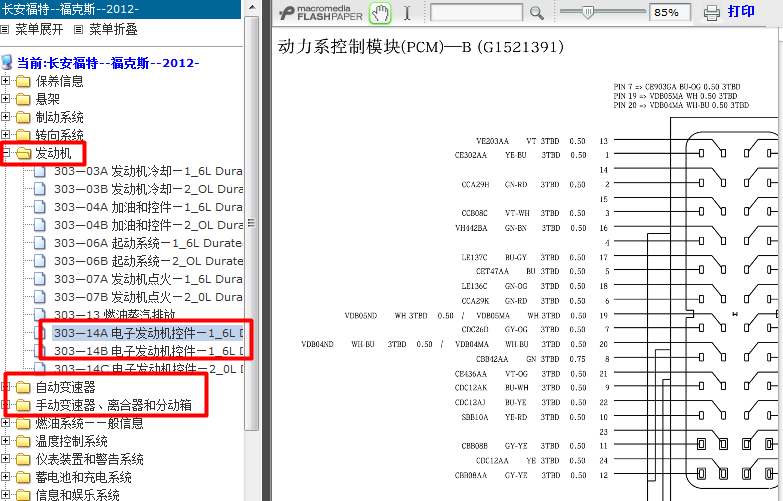This screenshot has height=501, width=783.
Task: Expand the 制动系统 folder
Action: pos(5,116)
